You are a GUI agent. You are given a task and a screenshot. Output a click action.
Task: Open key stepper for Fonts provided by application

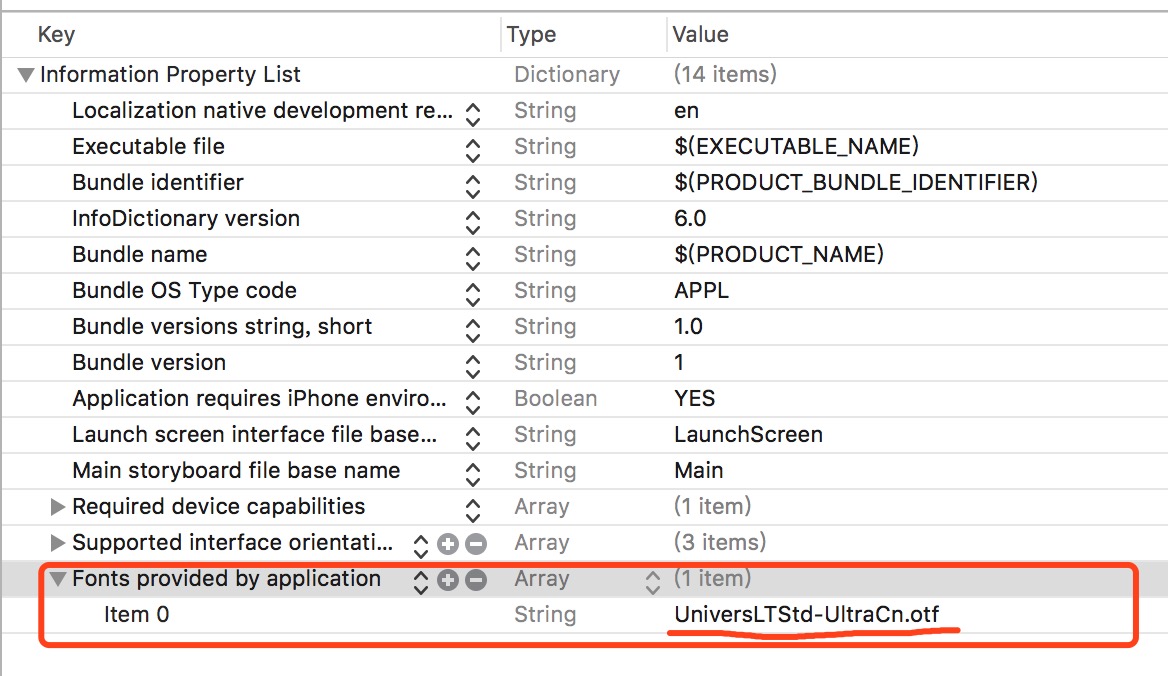click(421, 582)
